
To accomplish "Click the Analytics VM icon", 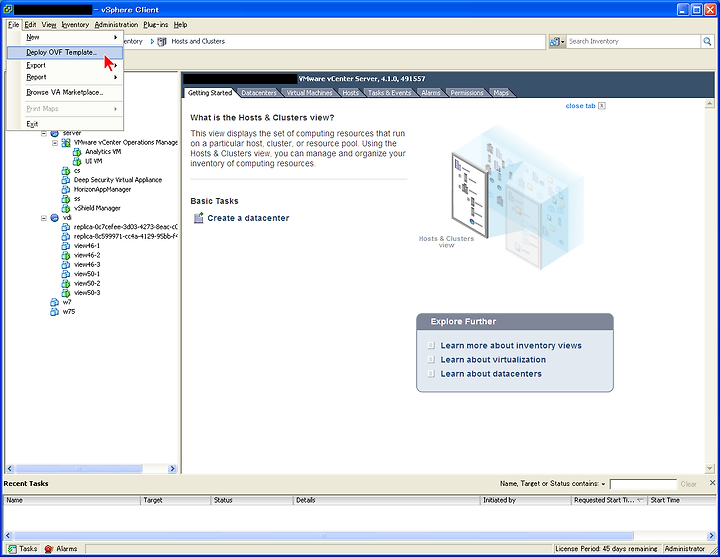I will coord(77,152).
